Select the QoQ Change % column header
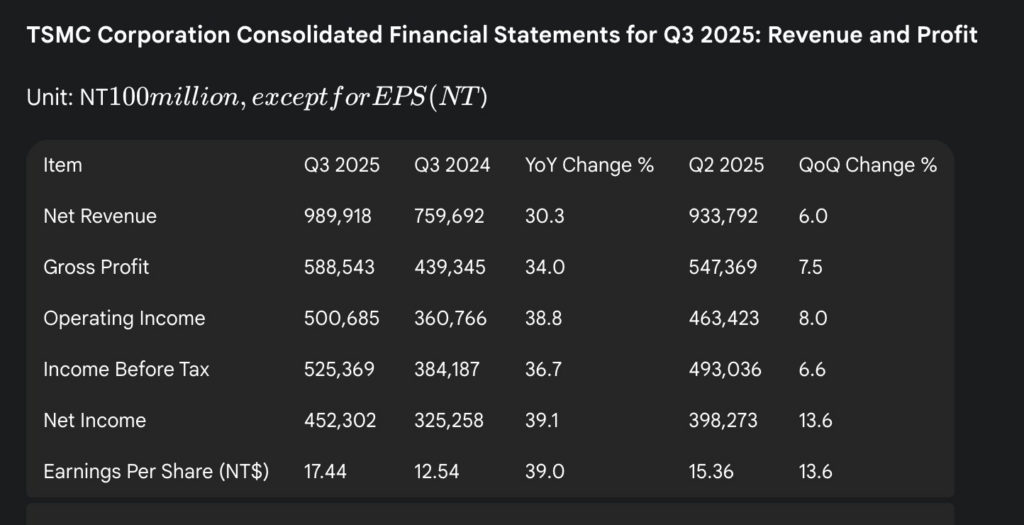The image size is (1024, 525). tap(867, 165)
